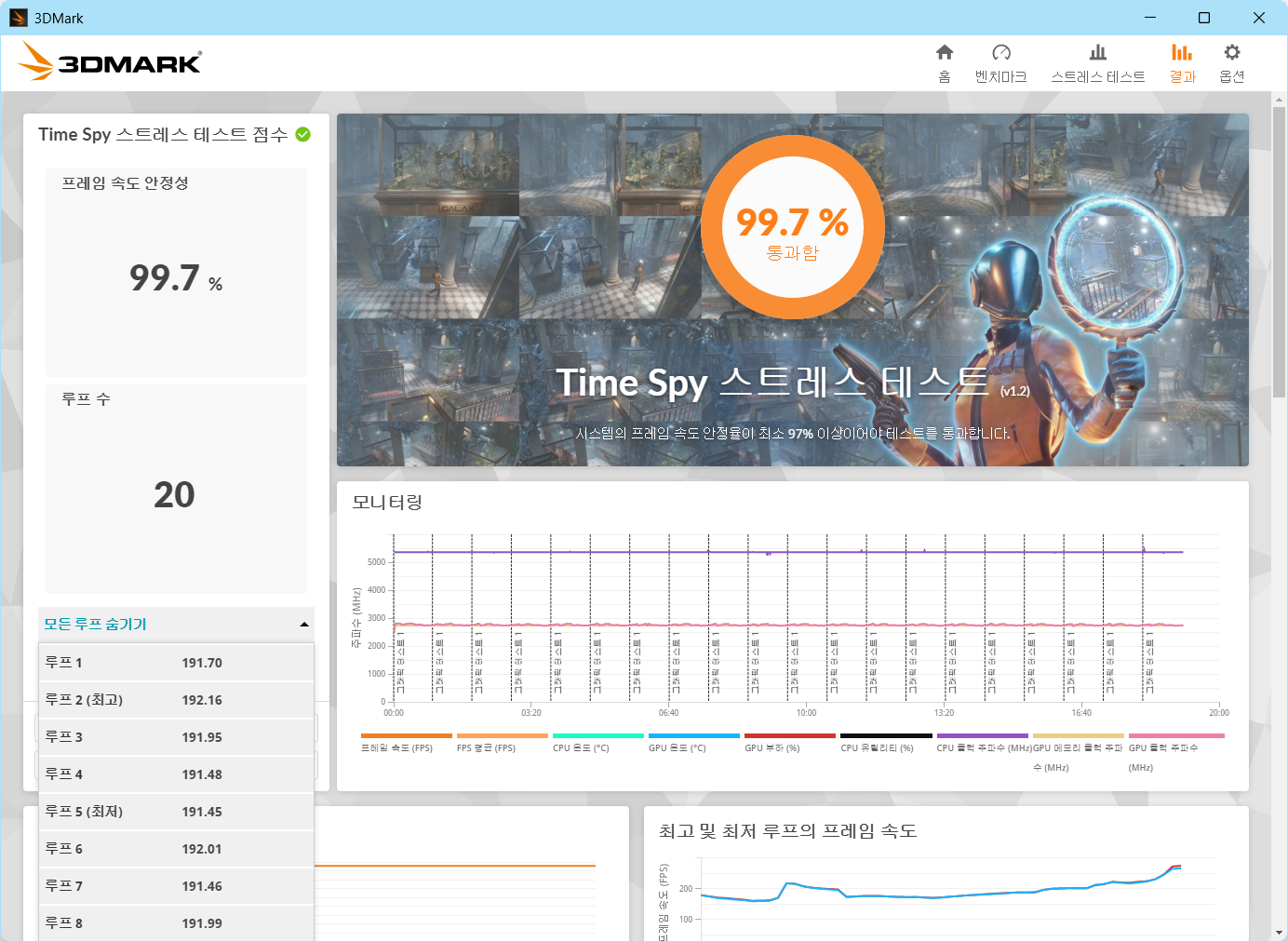Select row 루프 7 191.46
The width and height of the screenshot is (1288, 942).
tap(176, 886)
